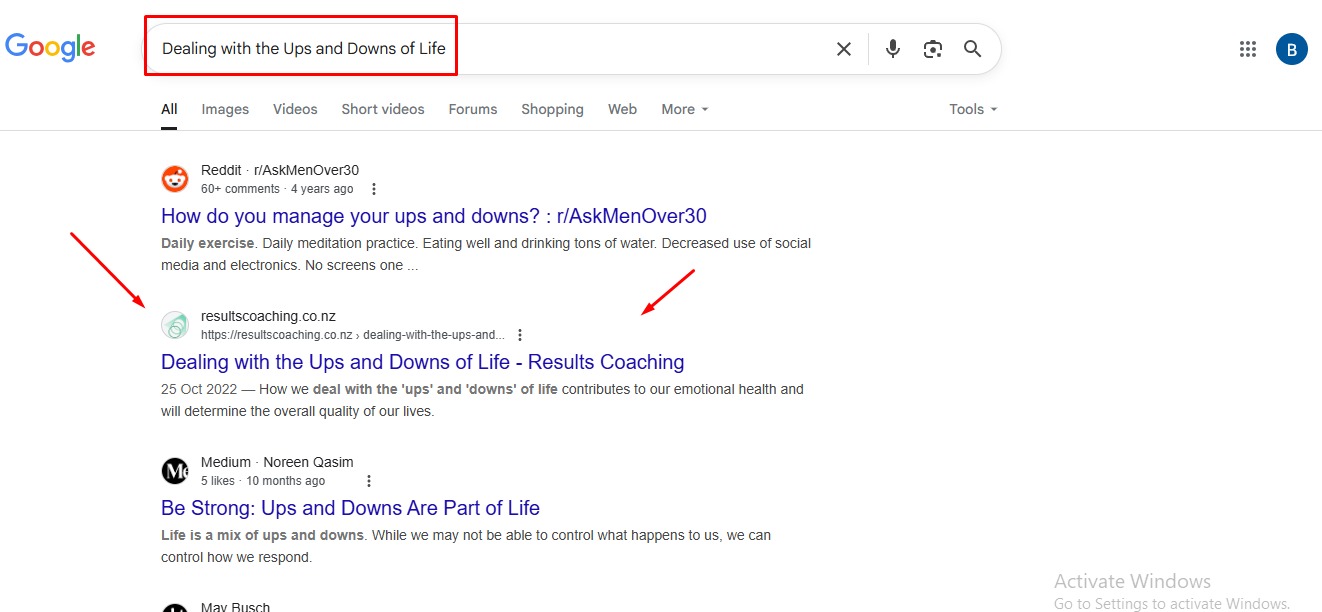1322x612 pixels.
Task: Click the magnifying glass search button
Action: click(972, 49)
